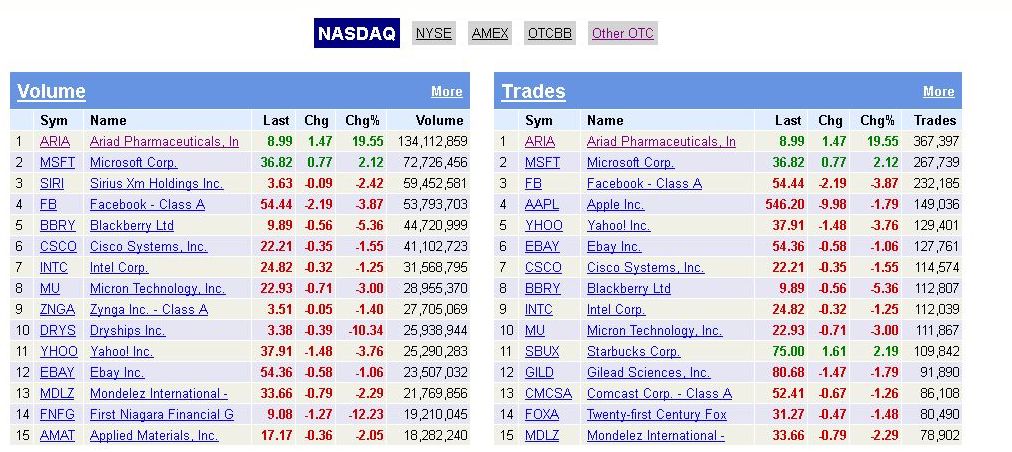The height and width of the screenshot is (452, 1012).
Task: Switch to the NYSE exchange tab
Action: tap(433, 33)
